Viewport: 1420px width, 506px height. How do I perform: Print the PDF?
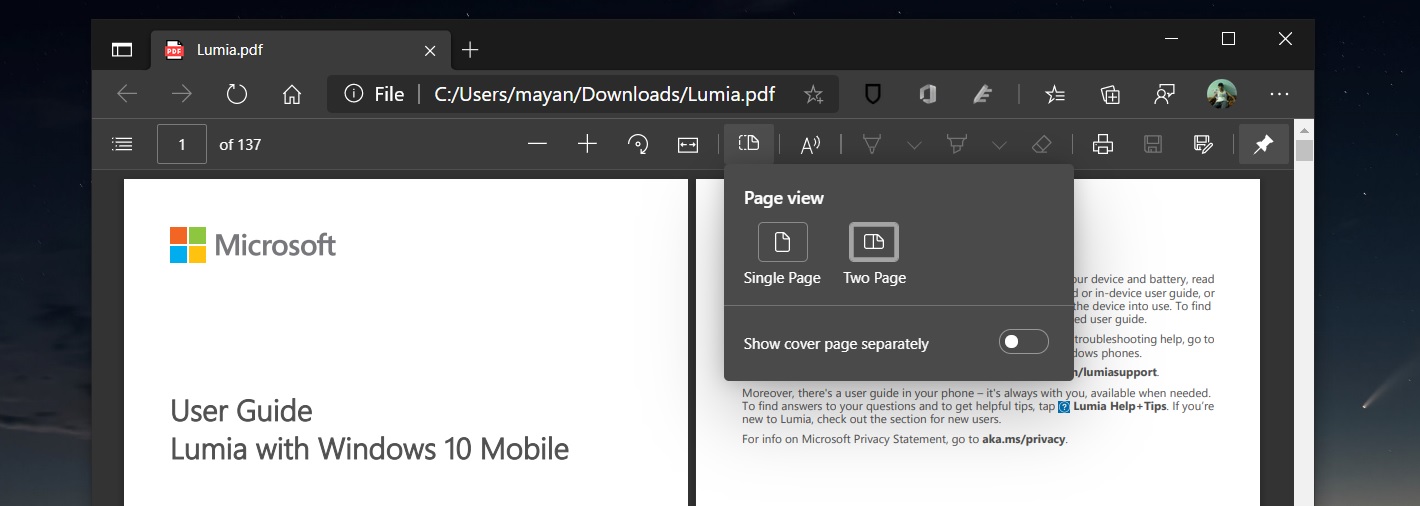1103,144
